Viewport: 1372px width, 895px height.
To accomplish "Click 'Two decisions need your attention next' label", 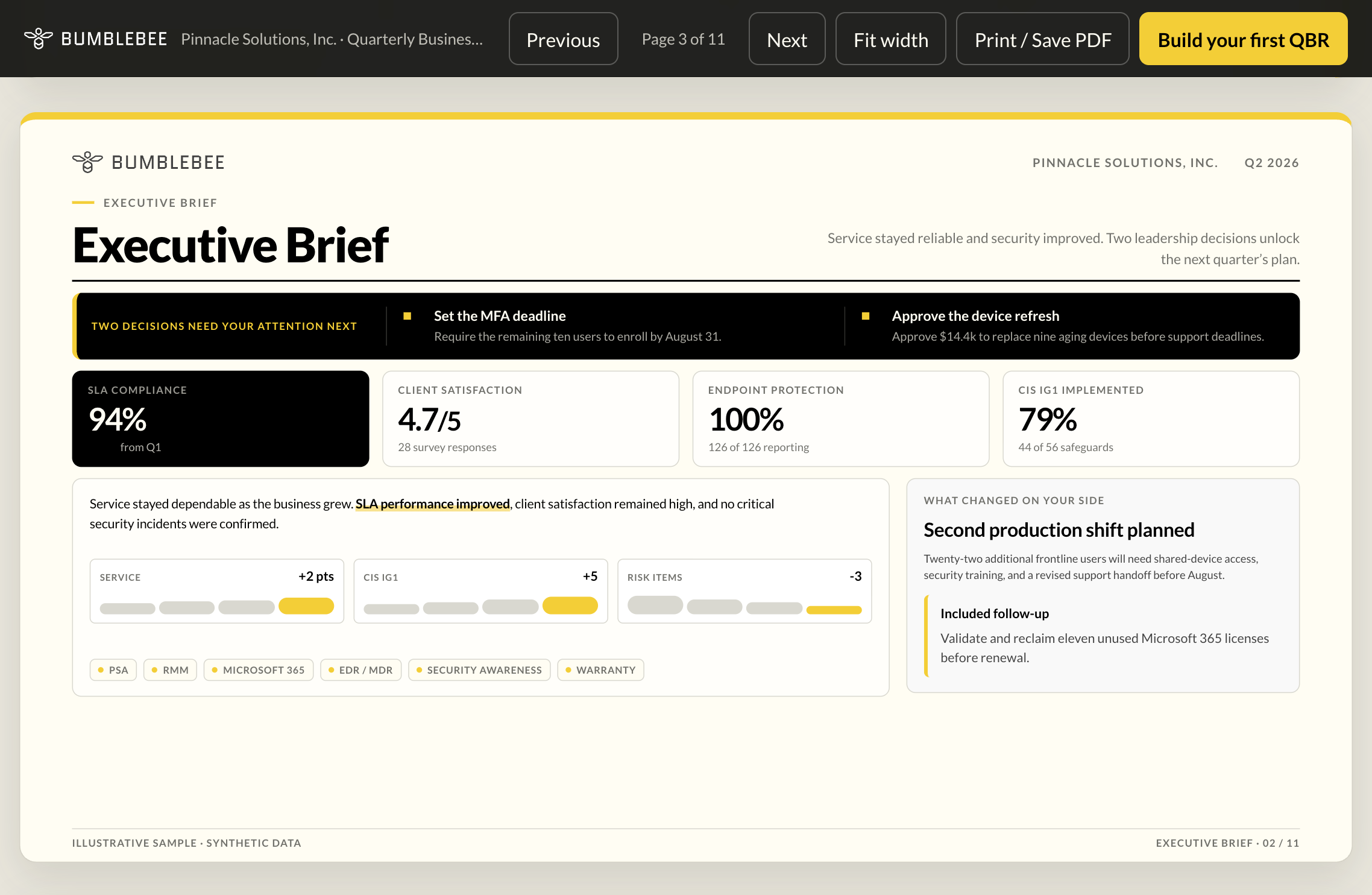I will pyautogui.click(x=224, y=326).
